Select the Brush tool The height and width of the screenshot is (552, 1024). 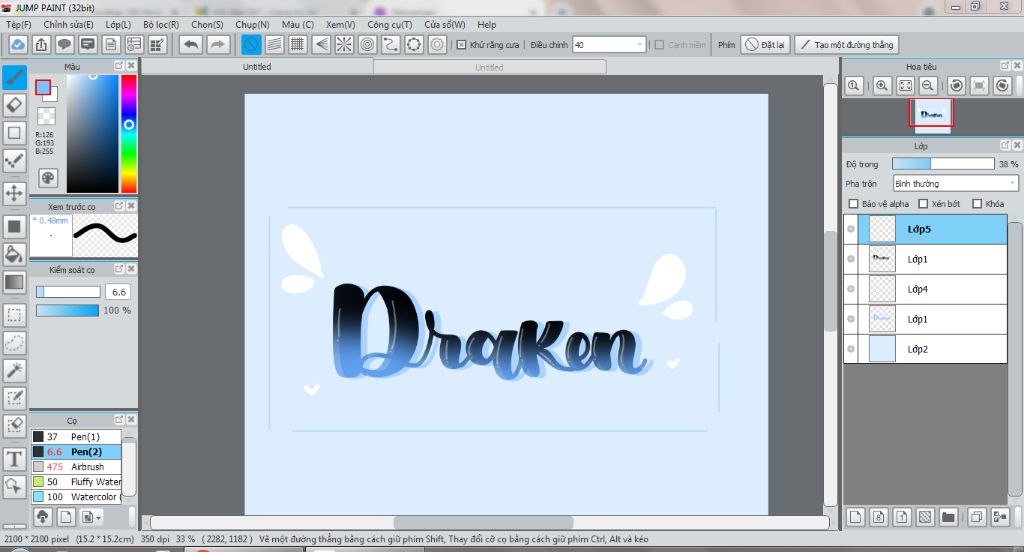(14, 77)
